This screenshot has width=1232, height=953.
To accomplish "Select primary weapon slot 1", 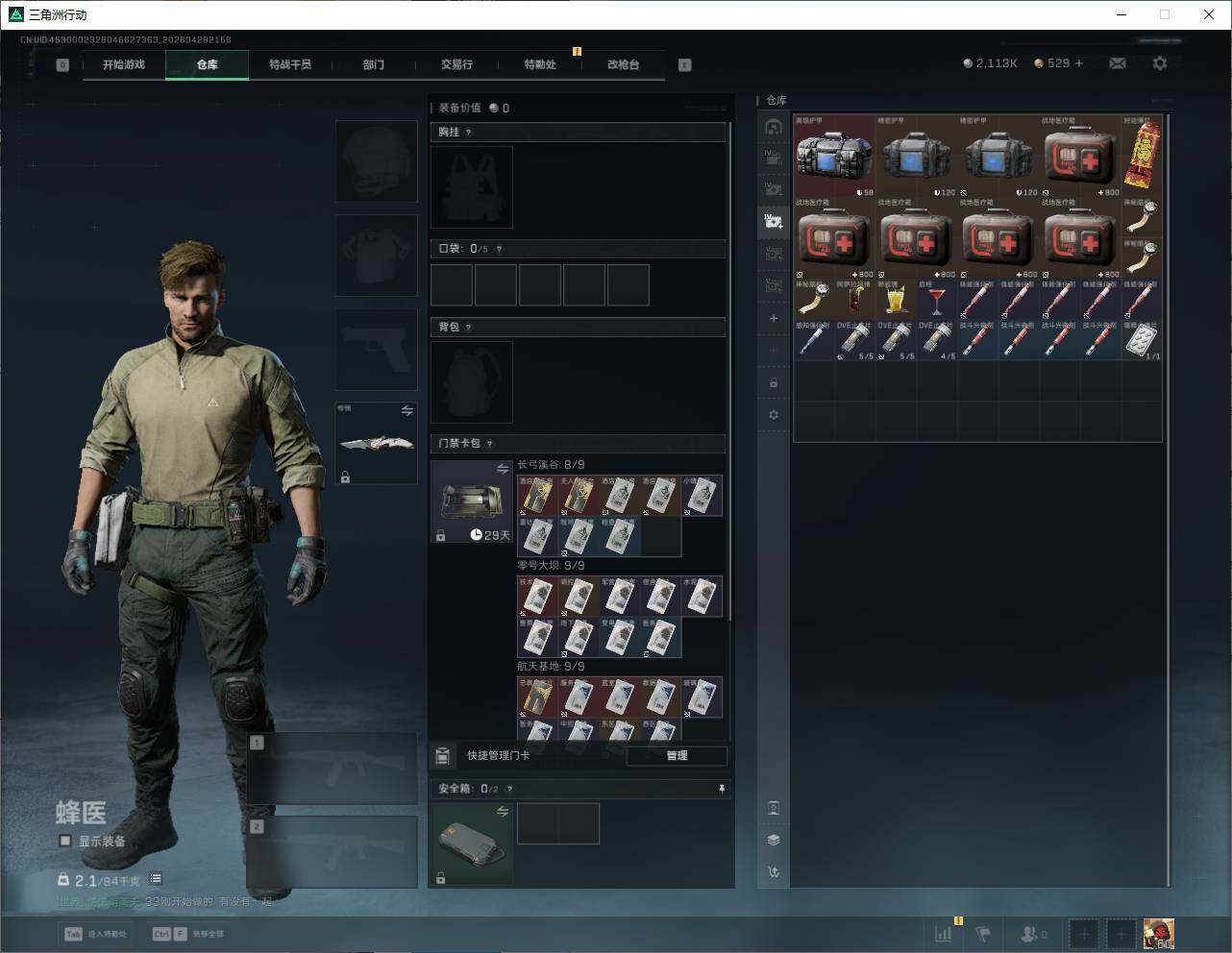I will (333, 769).
